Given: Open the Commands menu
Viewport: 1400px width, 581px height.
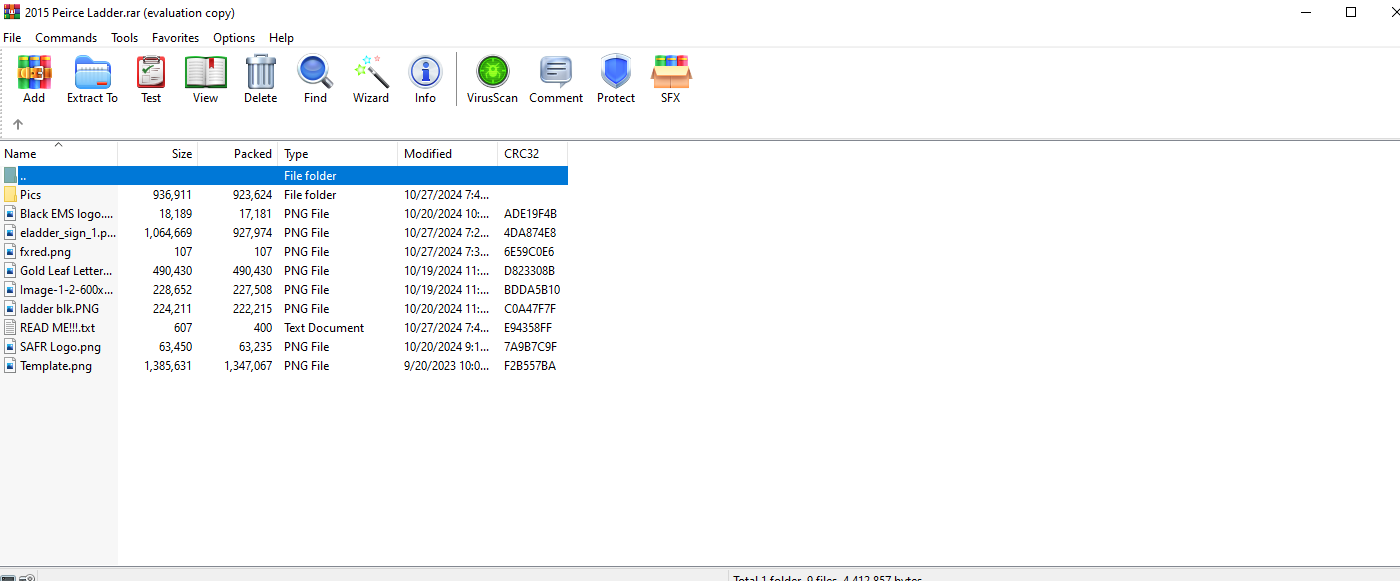Looking at the screenshot, I should tap(66, 38).
